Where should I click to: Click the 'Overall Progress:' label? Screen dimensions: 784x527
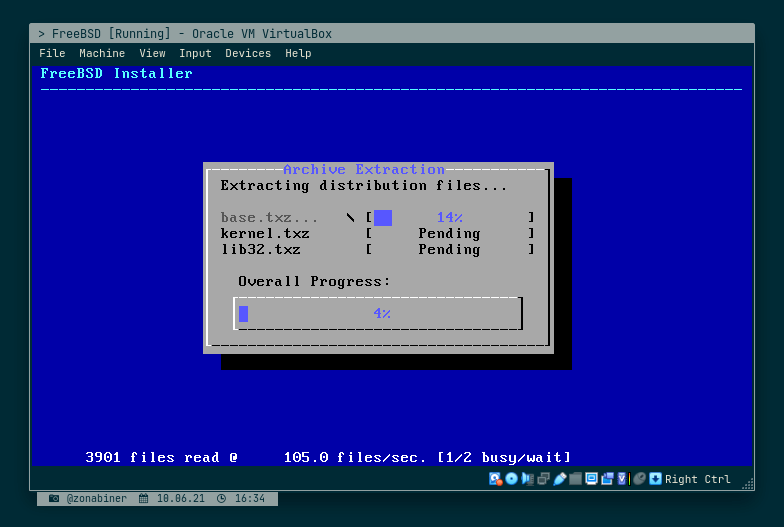[314, 282]
